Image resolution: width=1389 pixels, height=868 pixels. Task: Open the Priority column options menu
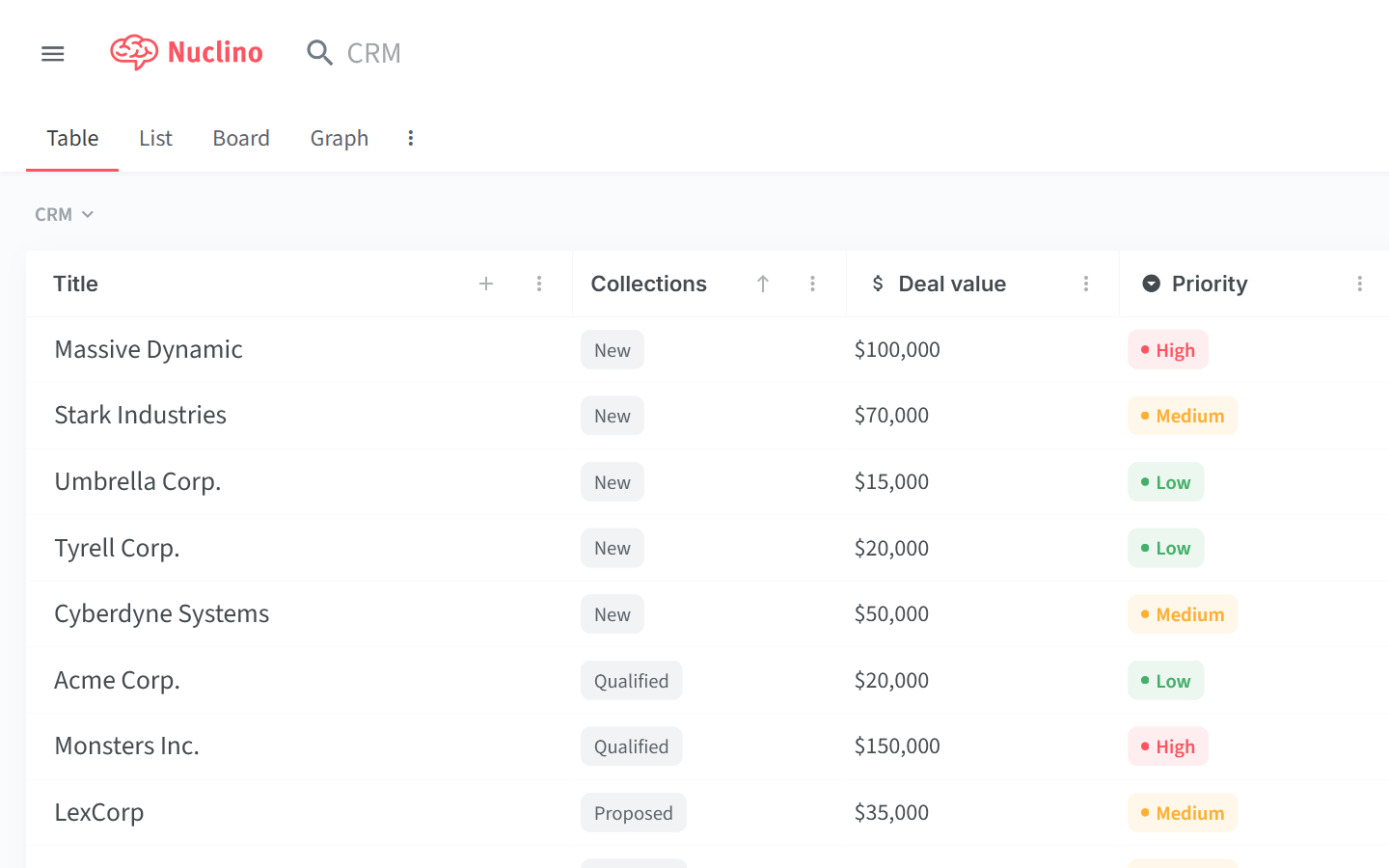pos(1360,284)
